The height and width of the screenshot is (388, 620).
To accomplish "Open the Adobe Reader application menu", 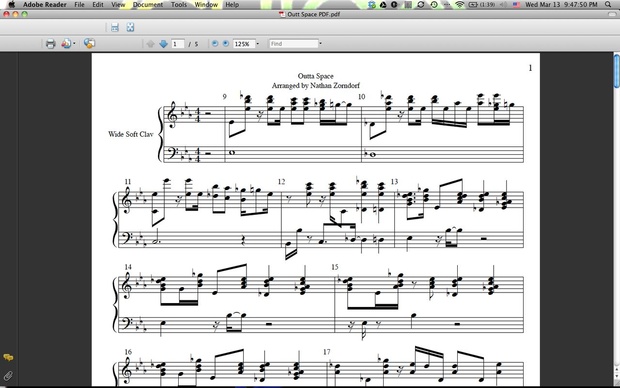I will tap(45, 5).
